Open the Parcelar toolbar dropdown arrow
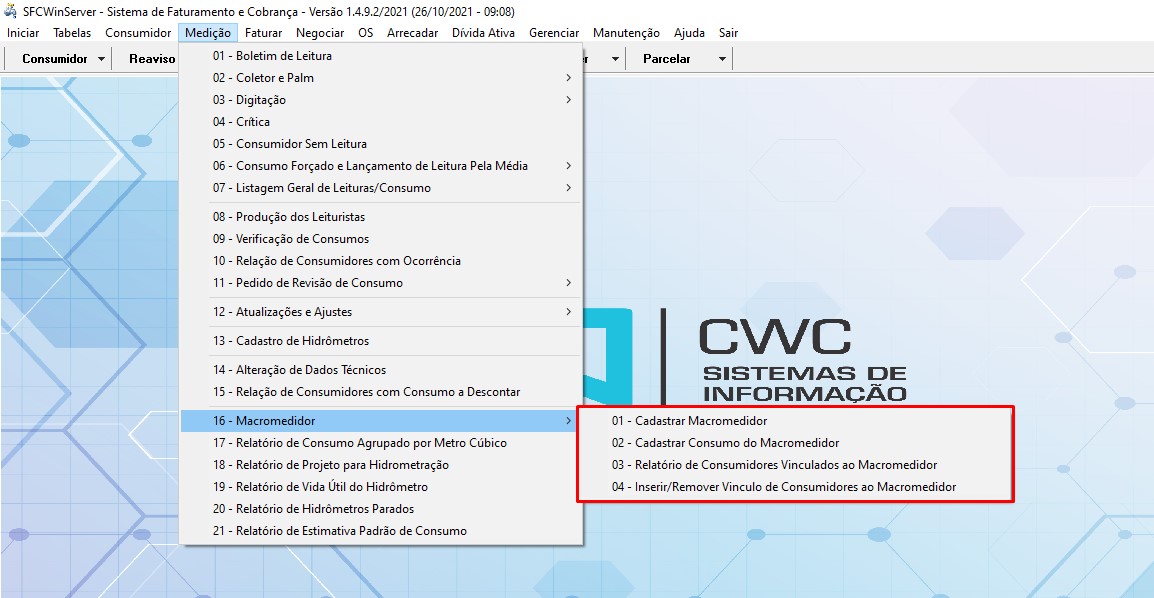The image size is (1154, 598). 722,59
